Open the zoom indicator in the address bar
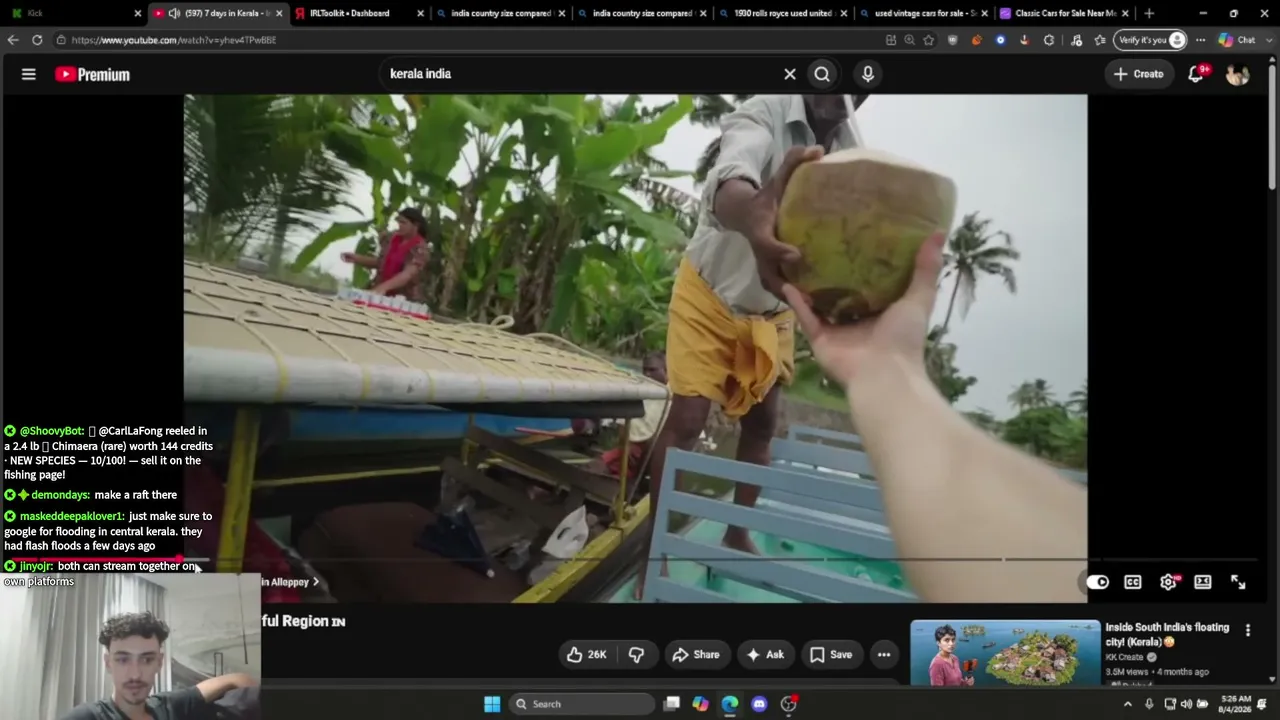Screen dimensions: 1280x720 [909, 40]
